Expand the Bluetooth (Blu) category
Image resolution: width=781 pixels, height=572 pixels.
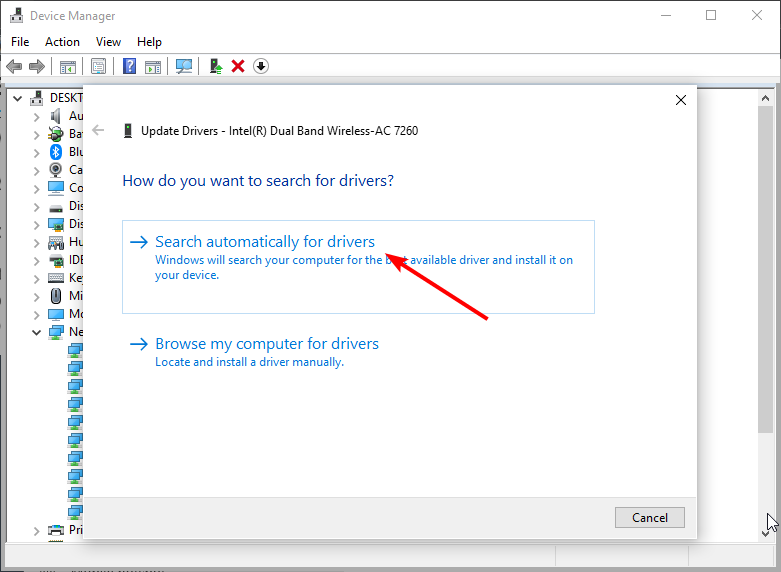(36, 153)
